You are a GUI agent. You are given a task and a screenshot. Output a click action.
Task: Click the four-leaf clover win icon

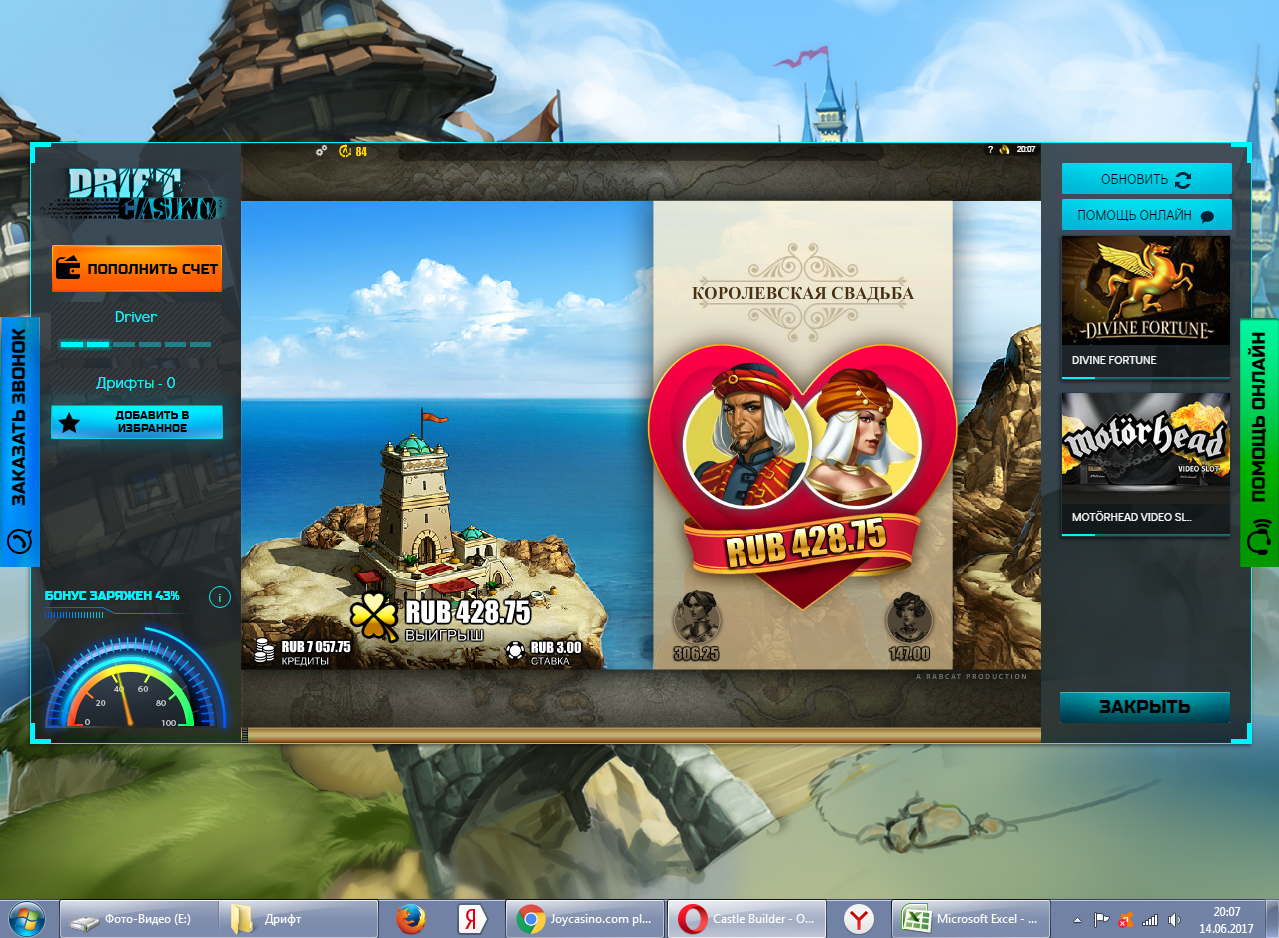tap(374, 618)
